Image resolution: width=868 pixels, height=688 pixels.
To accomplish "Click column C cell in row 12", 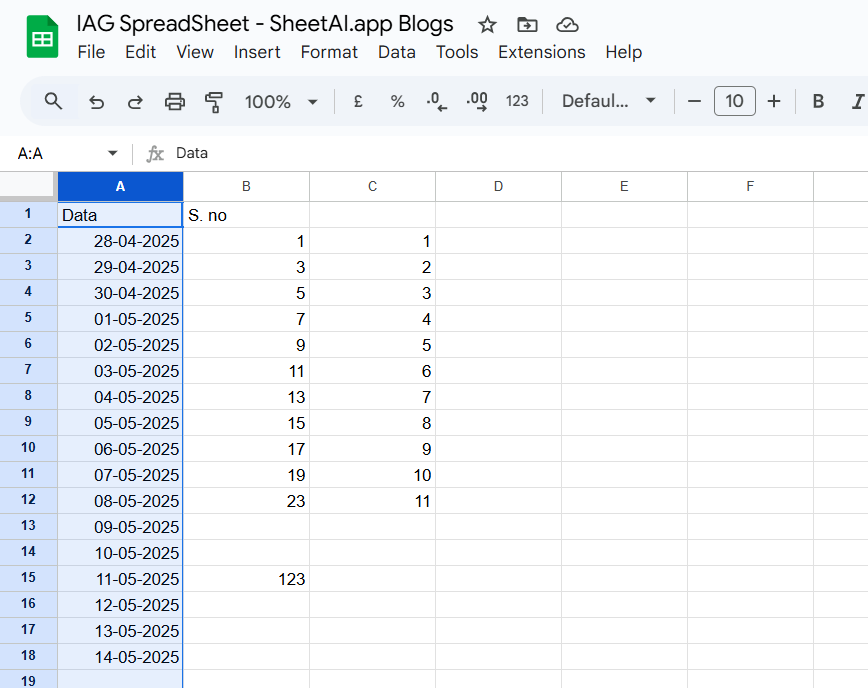I will (373, 501).
